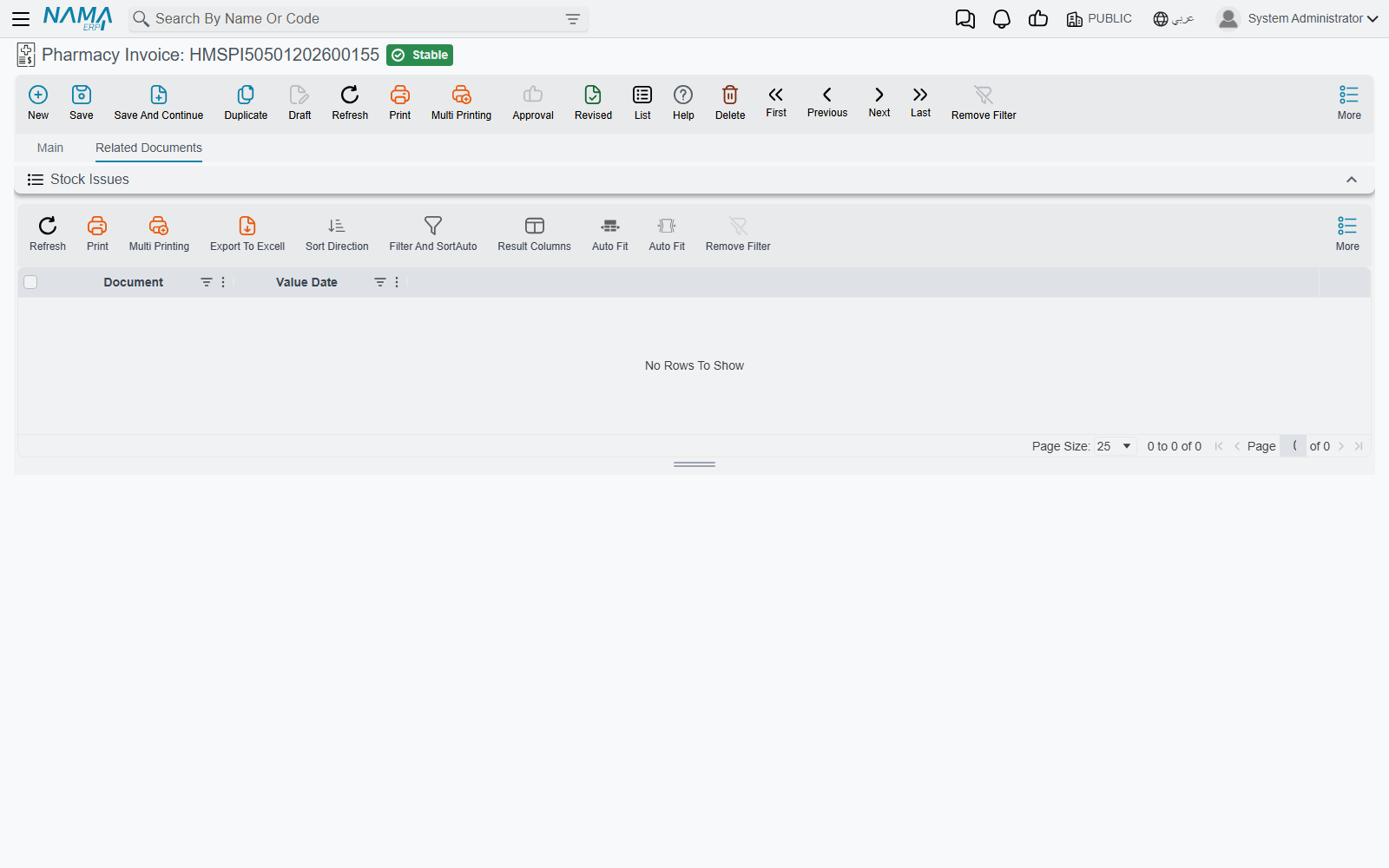1389x868 pixels.
Task: Open Multi Printing in main toolbar
Action: click(461, 102)
